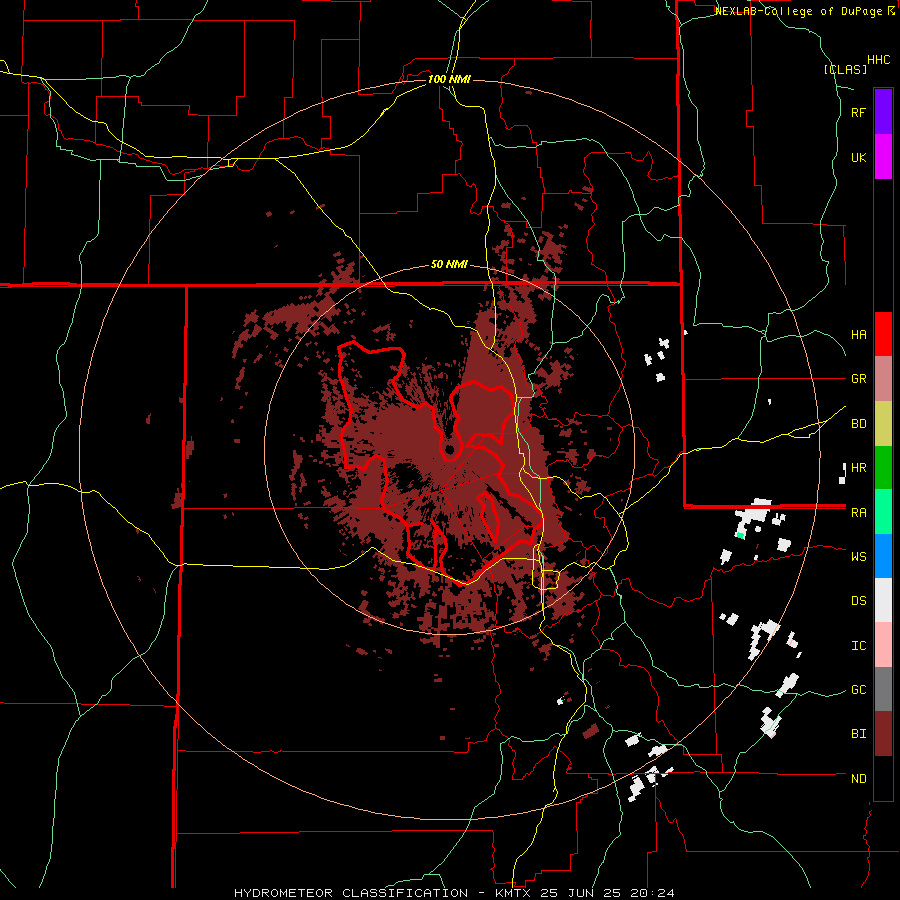Click the HR legend label
The image size is (900, 900).
pyautogui.click(x=859, y=468)
